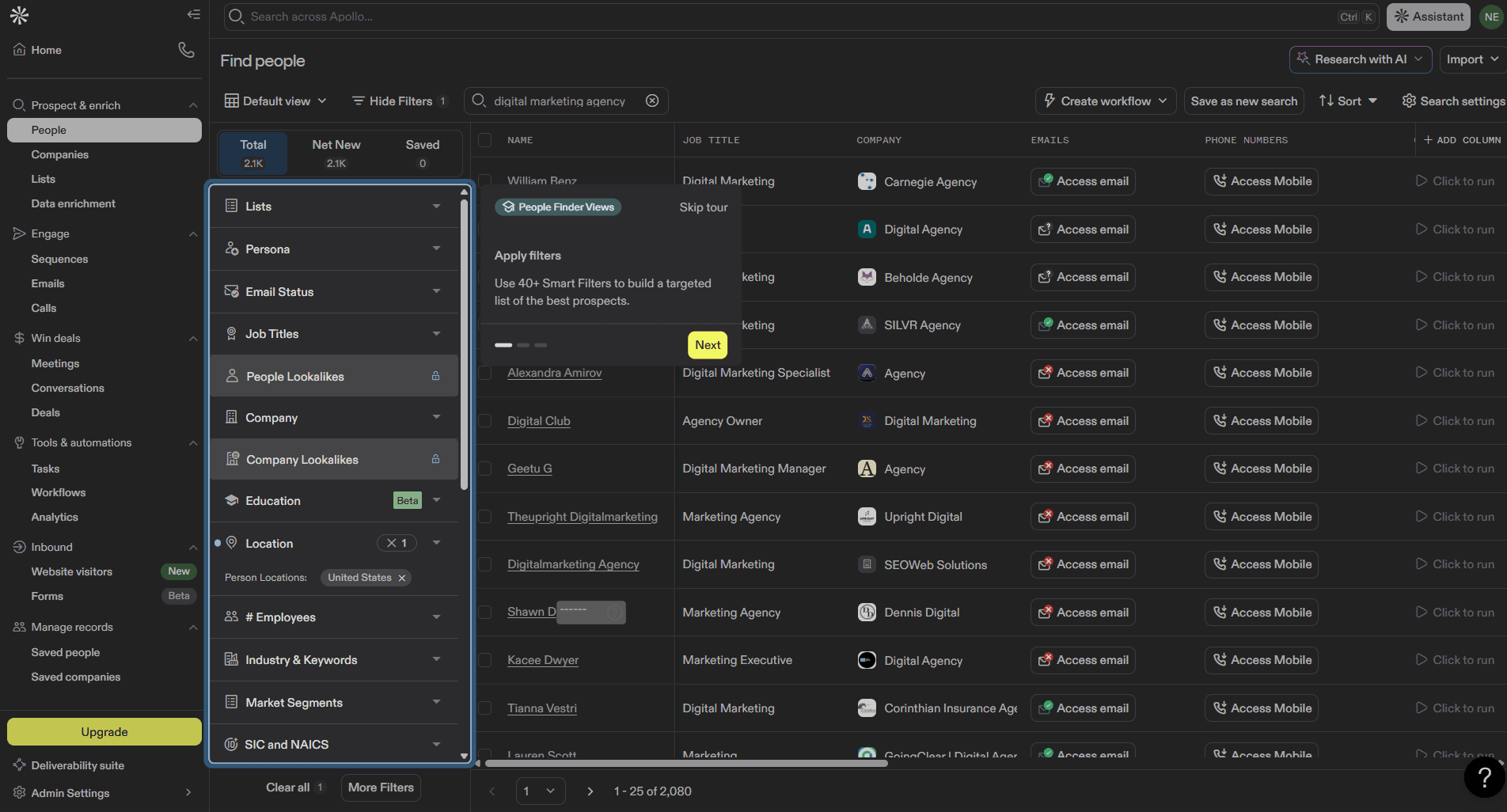Screen dimensions: 1507x812
Task: Check the box for Shawn D
Action: pyautogui.click(x=485, y=612)
